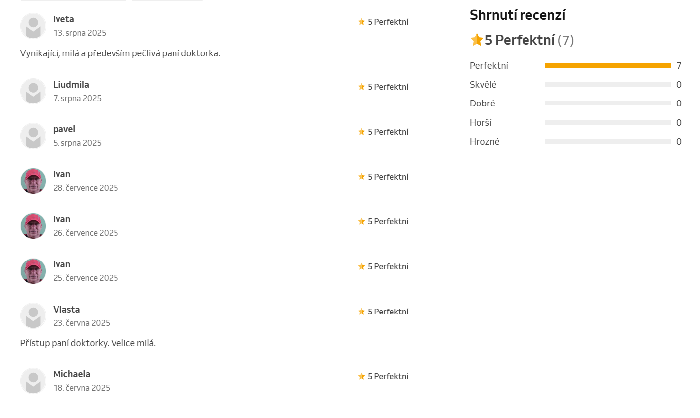The image size is (700, 418).
Task: Select the Perfektní rating bar
Action: [607, 65]
